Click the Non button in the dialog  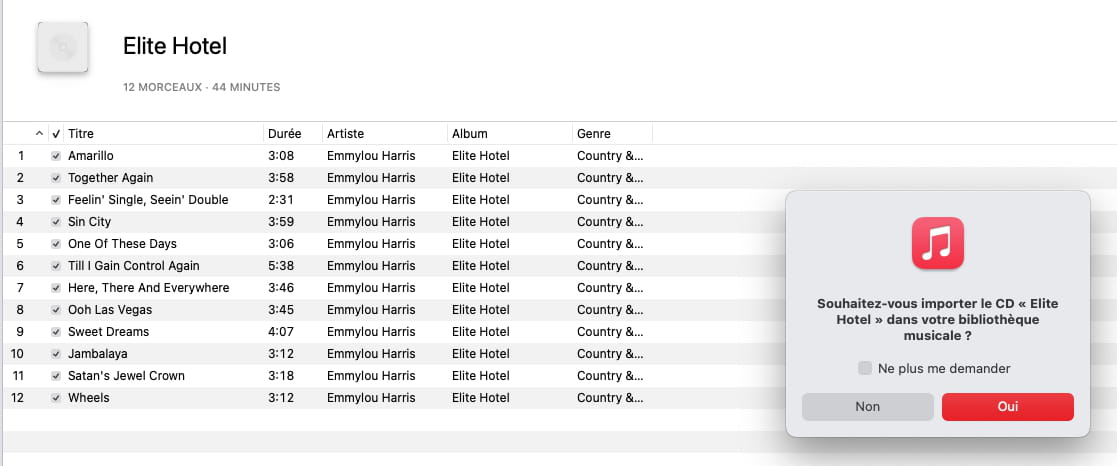click(x=868, y=407)
